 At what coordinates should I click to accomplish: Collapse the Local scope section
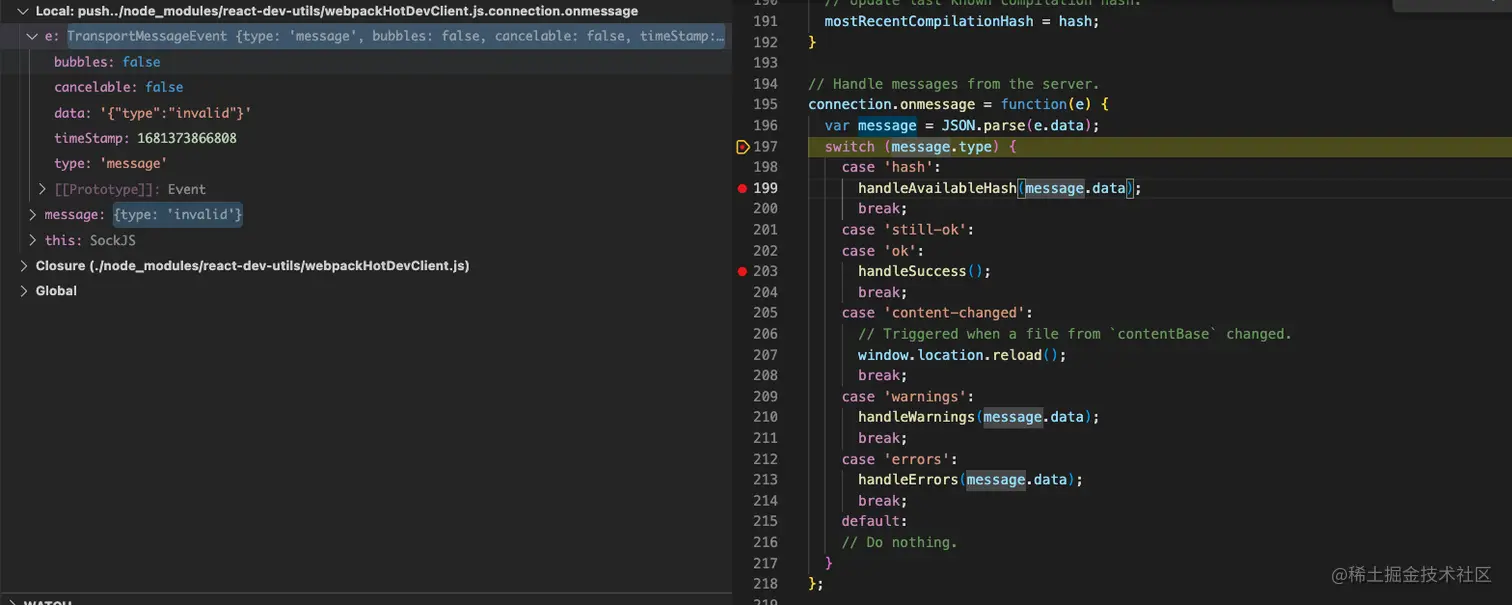click(x=22, y=11)
